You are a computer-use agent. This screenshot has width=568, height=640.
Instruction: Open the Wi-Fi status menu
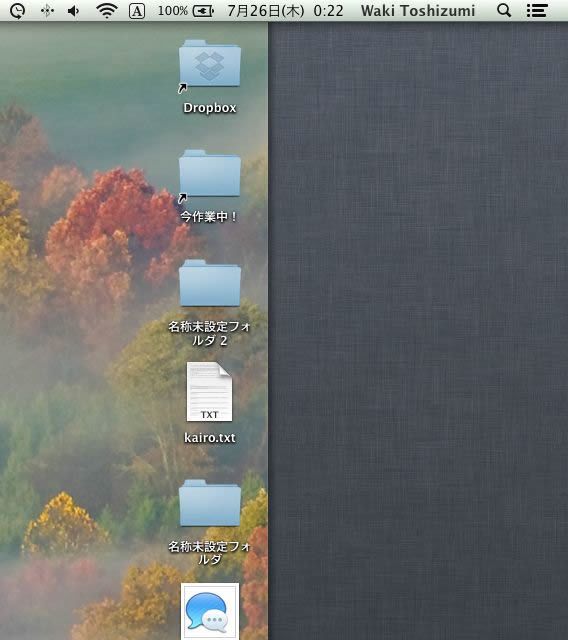tap(107, 11)
